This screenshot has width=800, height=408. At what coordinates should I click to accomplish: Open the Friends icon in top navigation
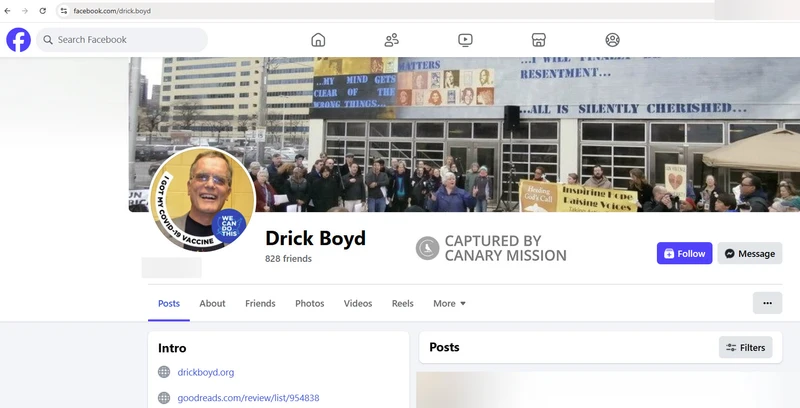click(391, 40)
